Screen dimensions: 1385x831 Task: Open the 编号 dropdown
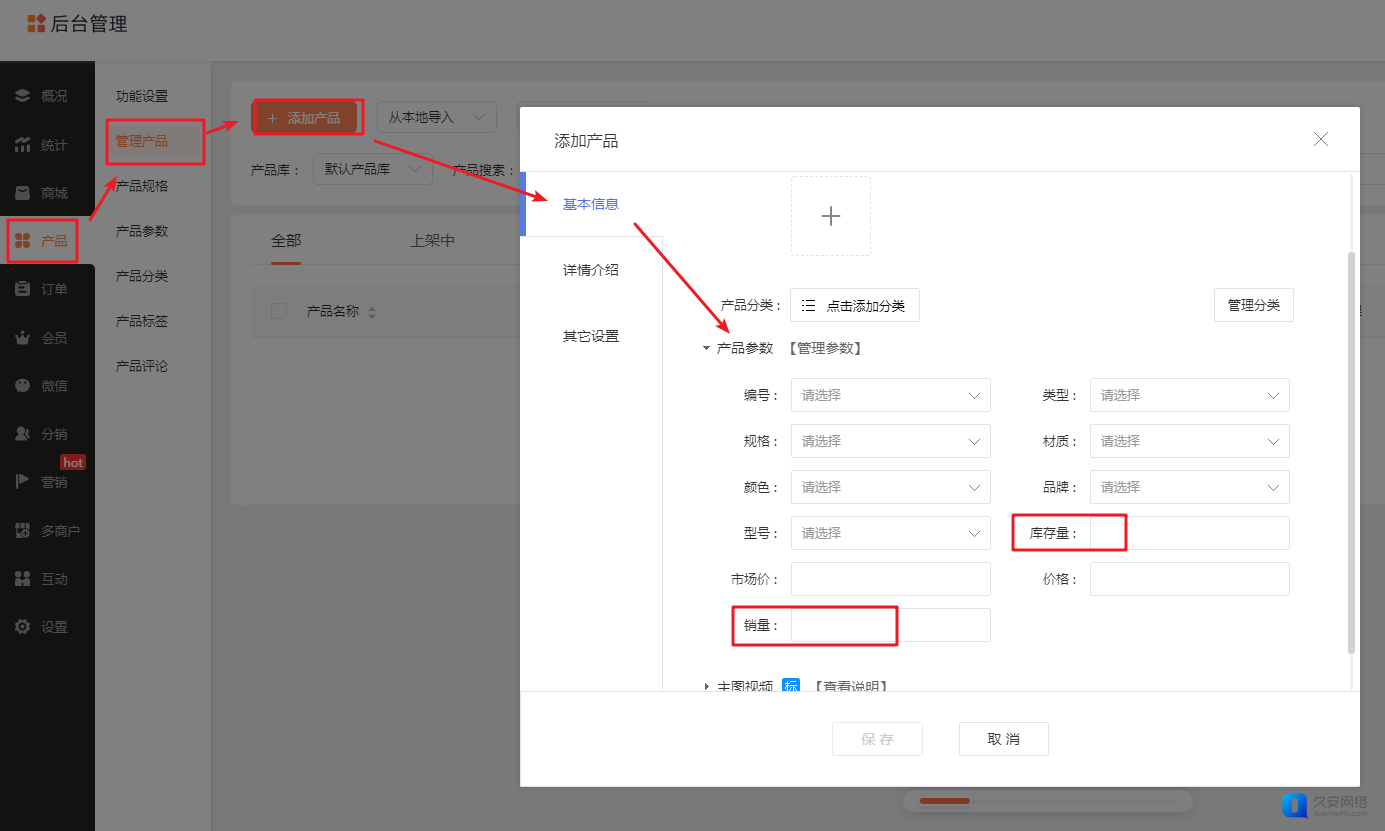point(890,395)
